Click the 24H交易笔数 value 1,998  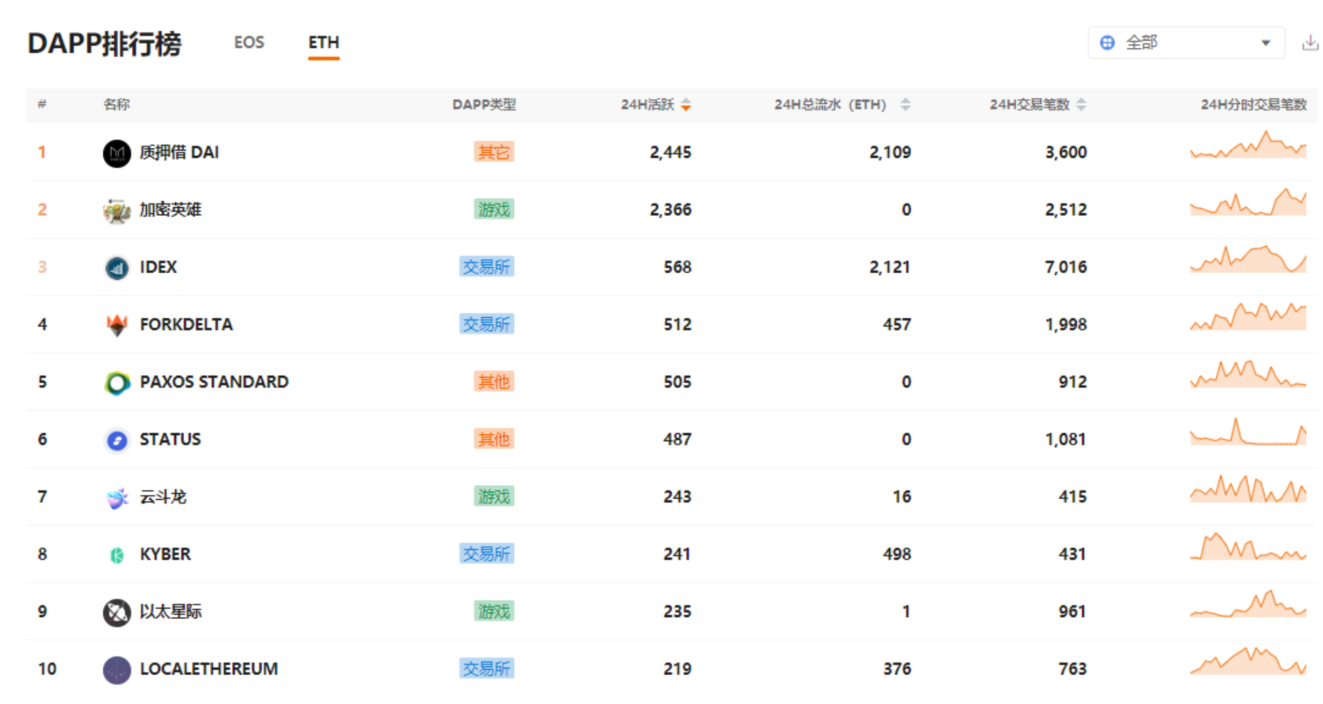point(1066,325)
